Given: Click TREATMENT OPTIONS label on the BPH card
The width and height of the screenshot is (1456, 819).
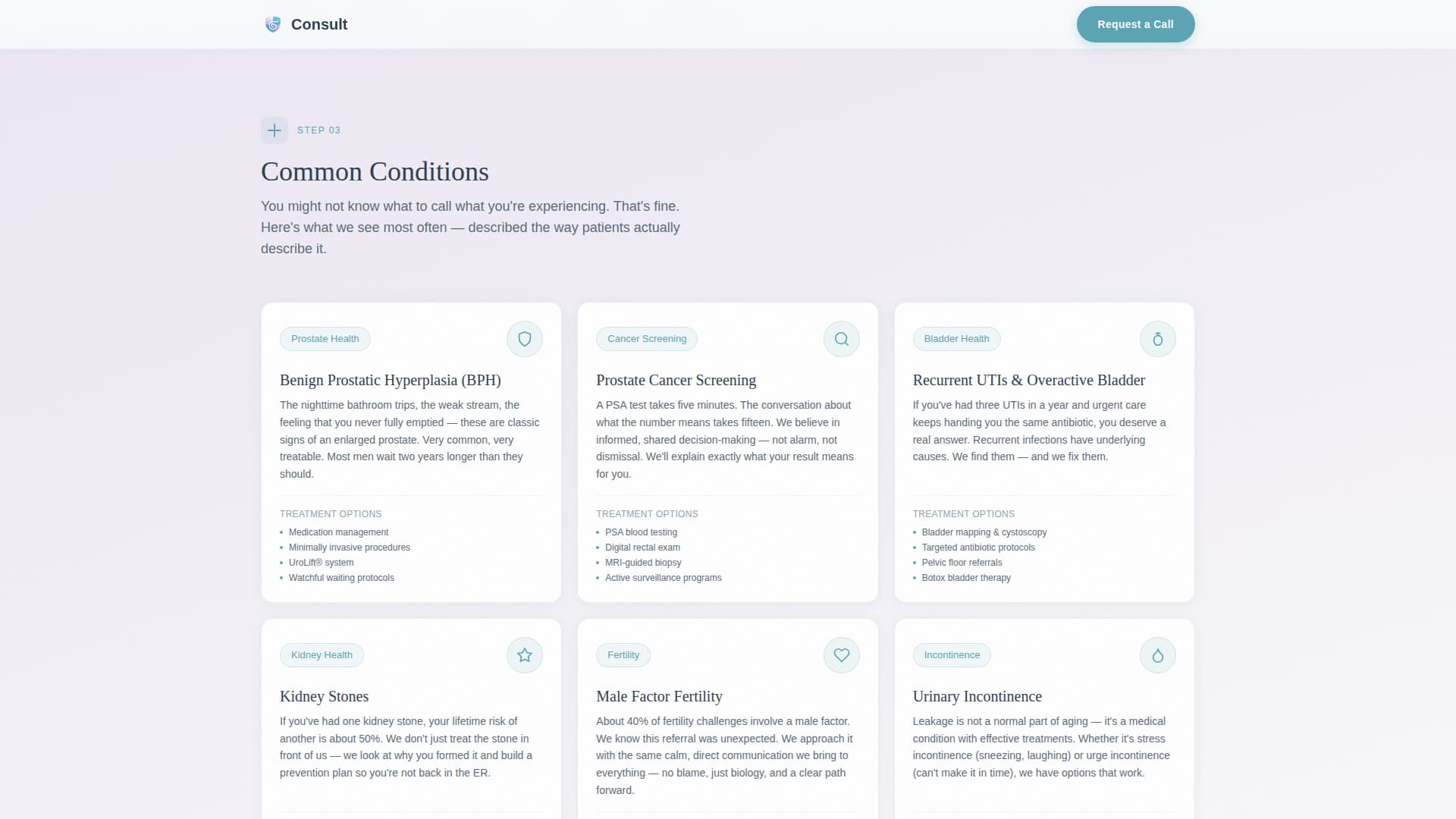Looking at the screenshot, I should [x=331, y=514].
